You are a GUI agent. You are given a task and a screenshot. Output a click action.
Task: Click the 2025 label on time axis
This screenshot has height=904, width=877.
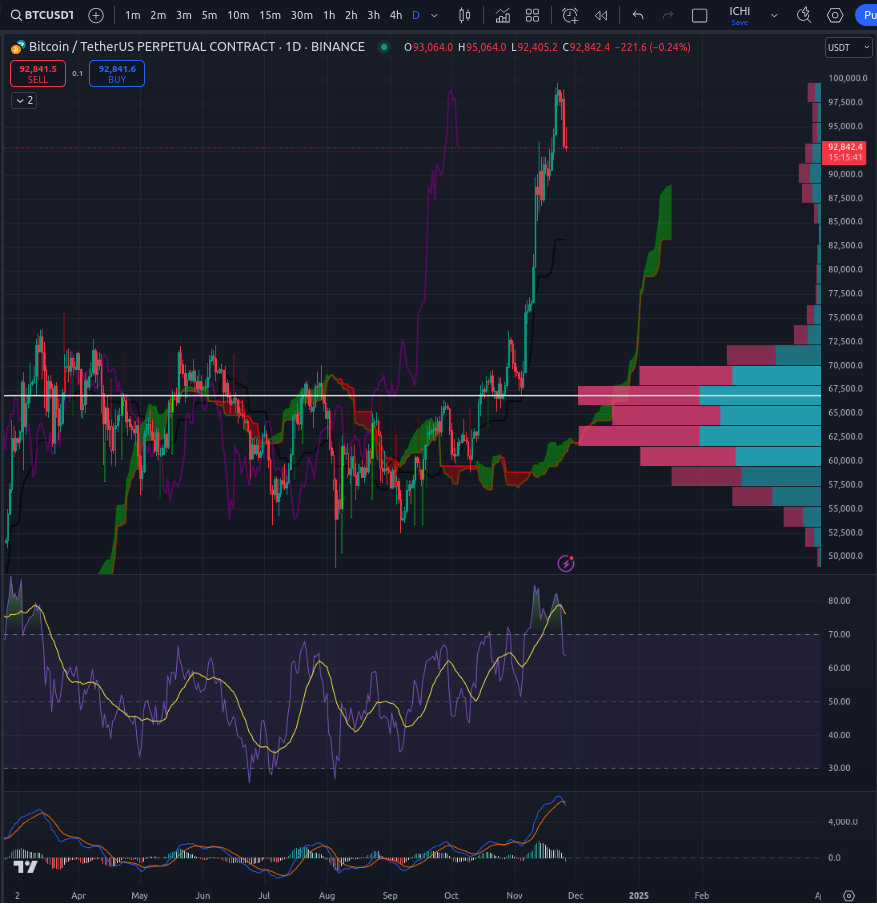pyautogui.click(x=639, y=896)
